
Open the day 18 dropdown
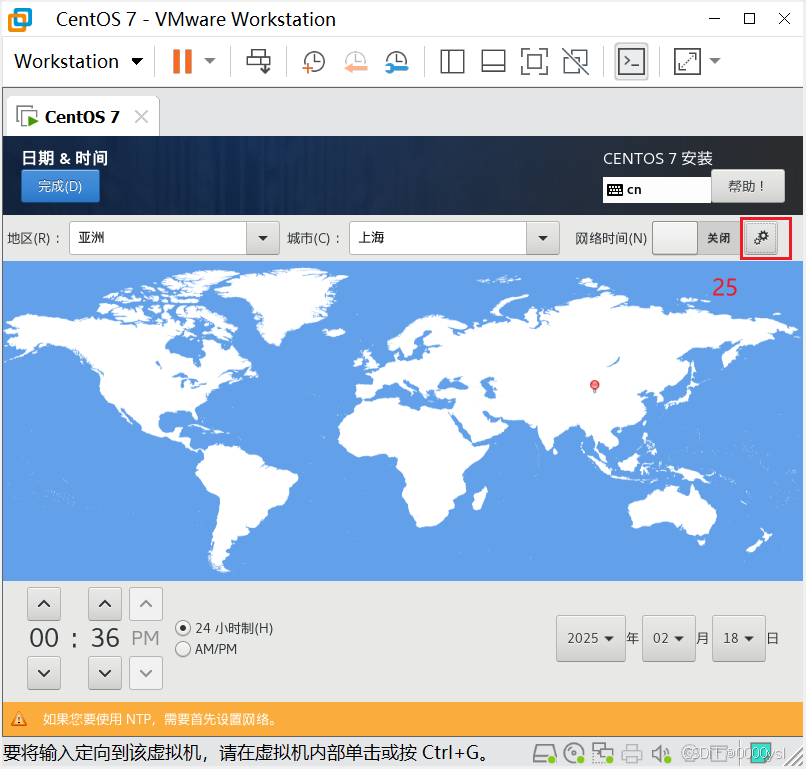[739, 638]
